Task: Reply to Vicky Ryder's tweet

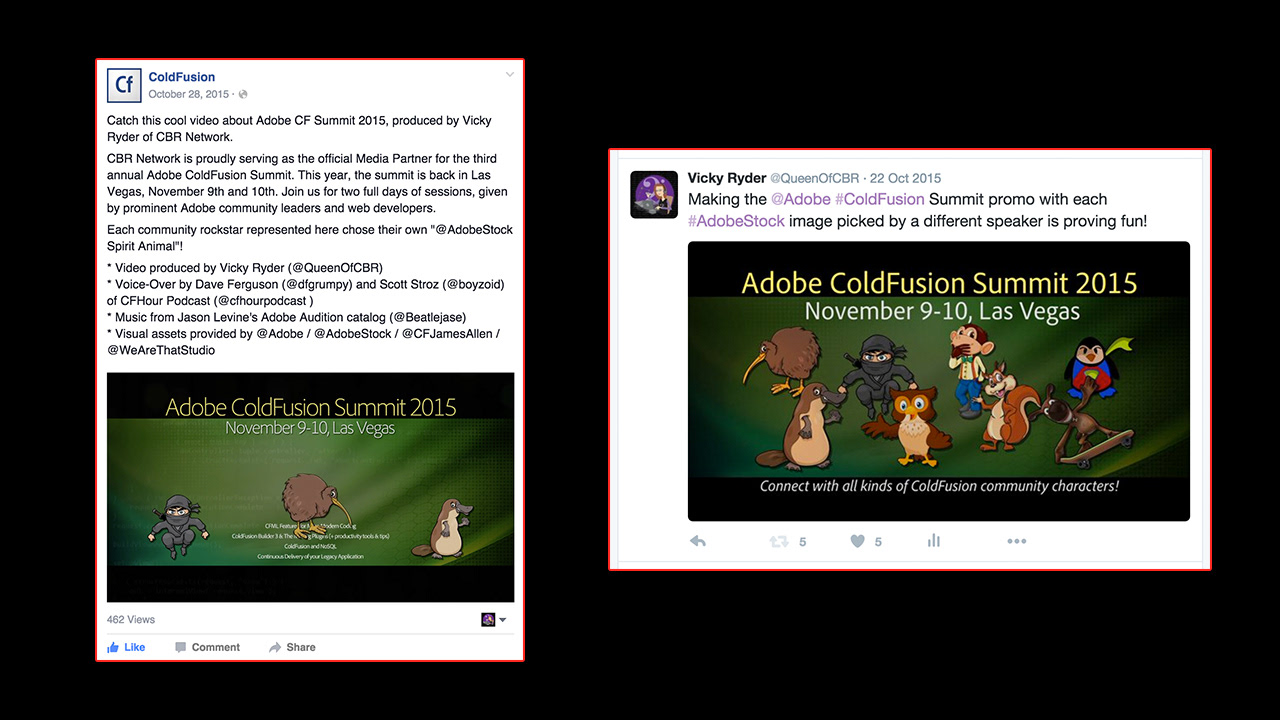Action: [x=698, y=541]
